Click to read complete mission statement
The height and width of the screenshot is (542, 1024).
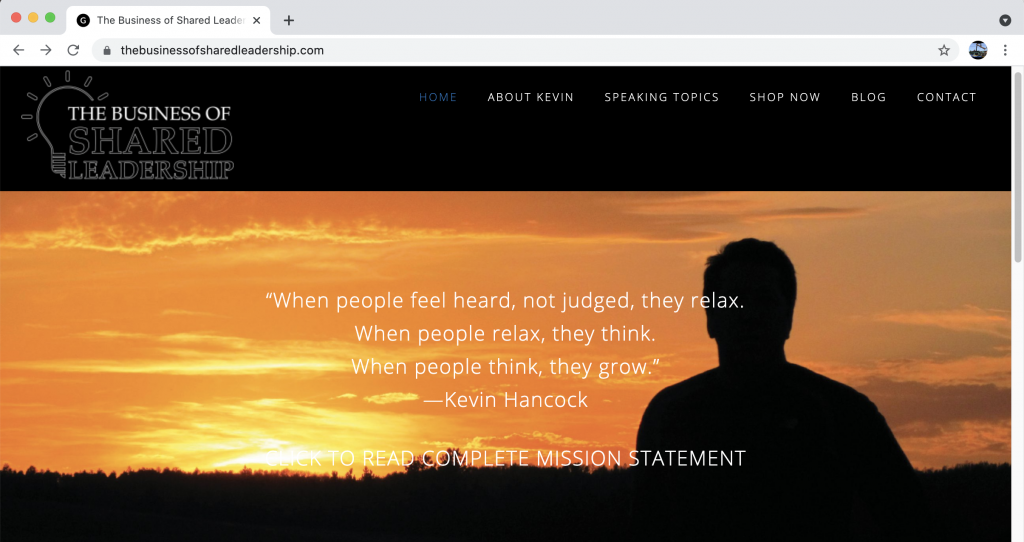[505, 458]
